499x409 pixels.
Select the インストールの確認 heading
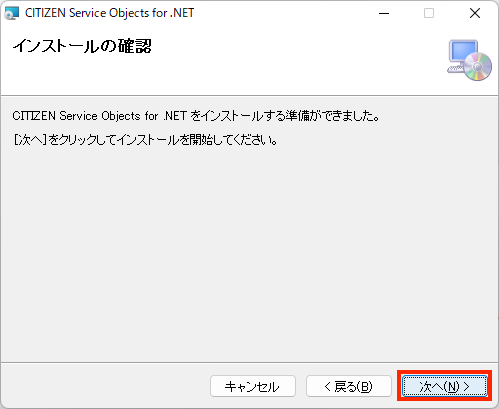click(x=82, y=46)
